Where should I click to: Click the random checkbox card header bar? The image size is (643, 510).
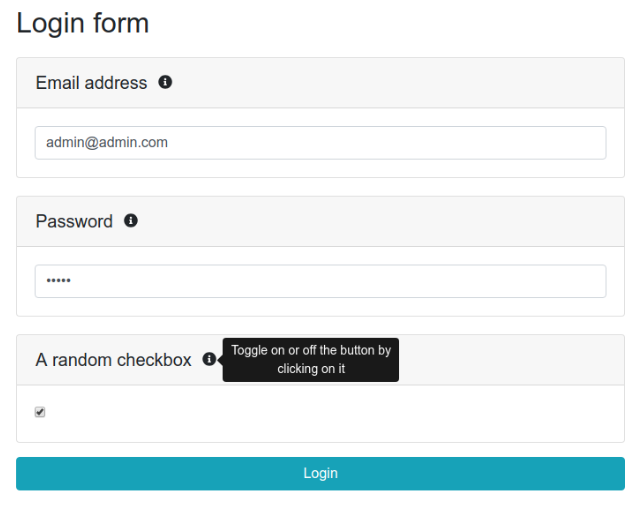510,360
